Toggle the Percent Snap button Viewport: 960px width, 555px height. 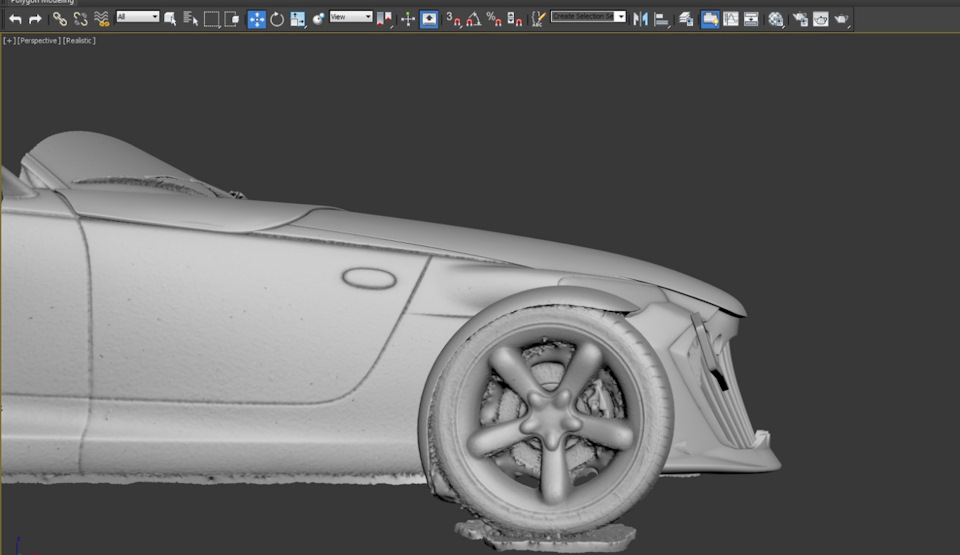pyautogui.click(x=494, y=19)
